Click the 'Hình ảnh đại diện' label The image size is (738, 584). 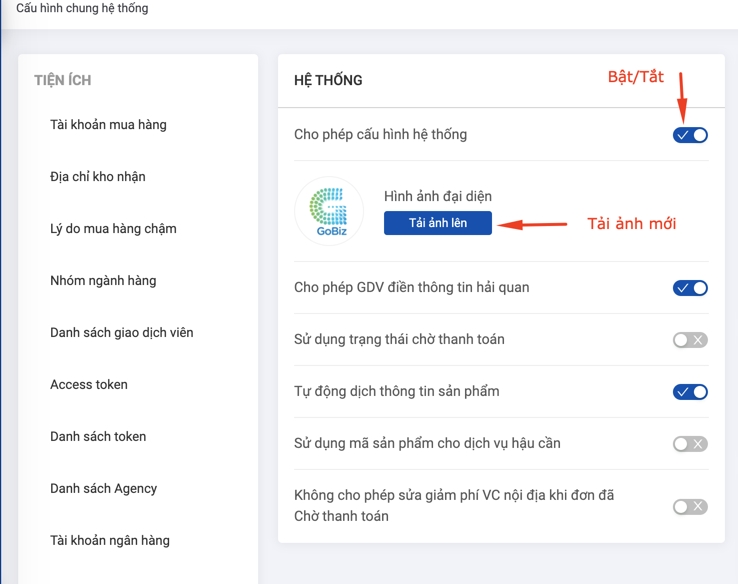438,196
